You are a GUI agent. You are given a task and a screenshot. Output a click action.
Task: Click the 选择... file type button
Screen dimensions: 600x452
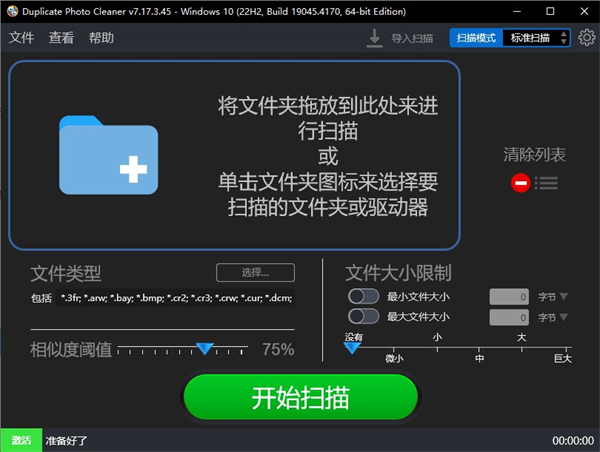click(x=255, y=273)
